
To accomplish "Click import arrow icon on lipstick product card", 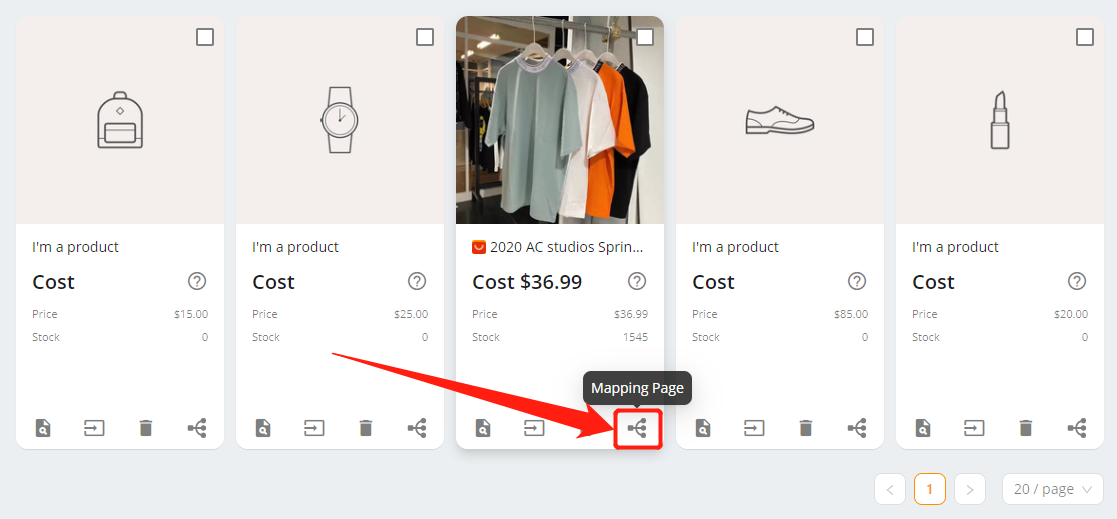I will (x=975, y=428).
